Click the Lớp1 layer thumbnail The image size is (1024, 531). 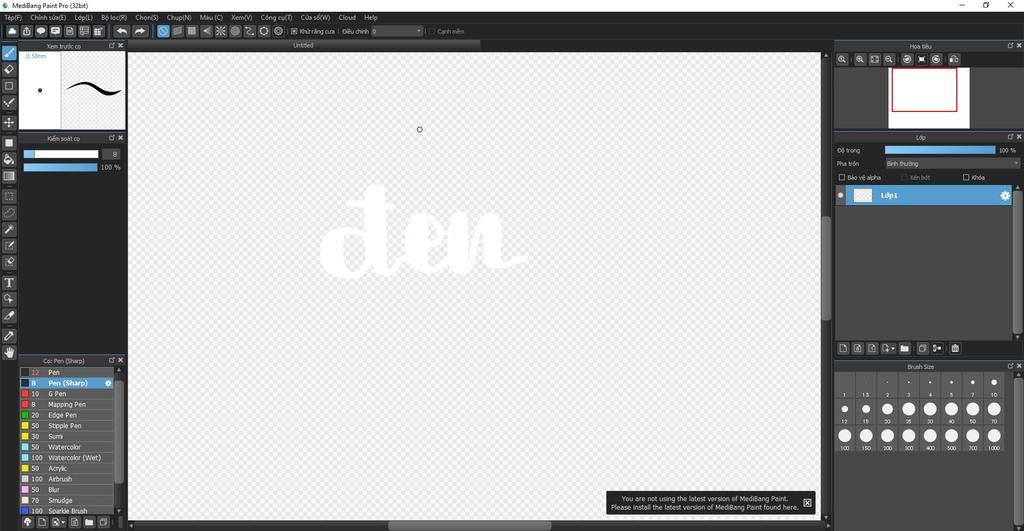click(863, 195)
